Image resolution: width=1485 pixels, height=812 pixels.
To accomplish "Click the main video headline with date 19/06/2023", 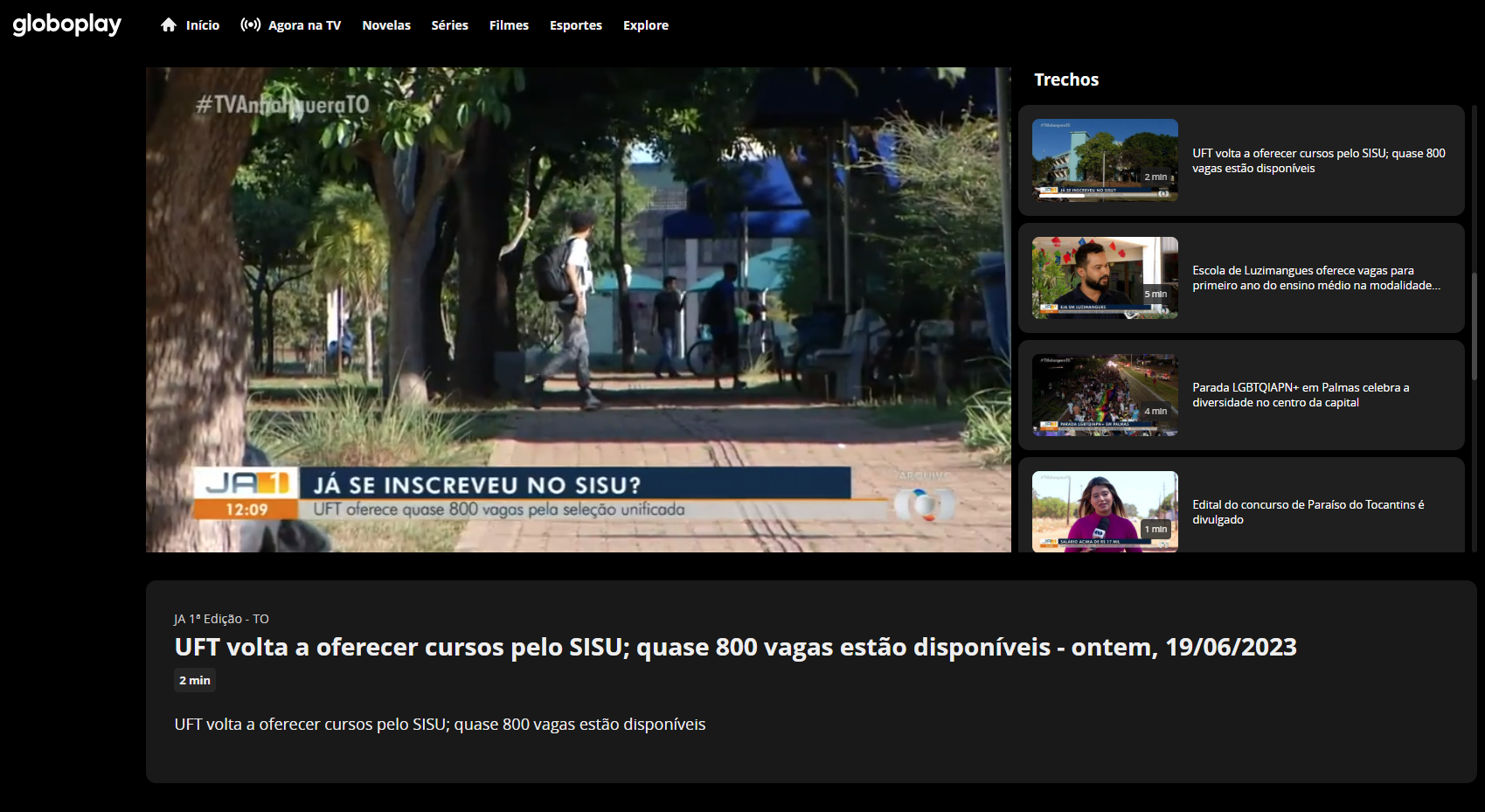I will pyautogui.click(x=735, y=647).
